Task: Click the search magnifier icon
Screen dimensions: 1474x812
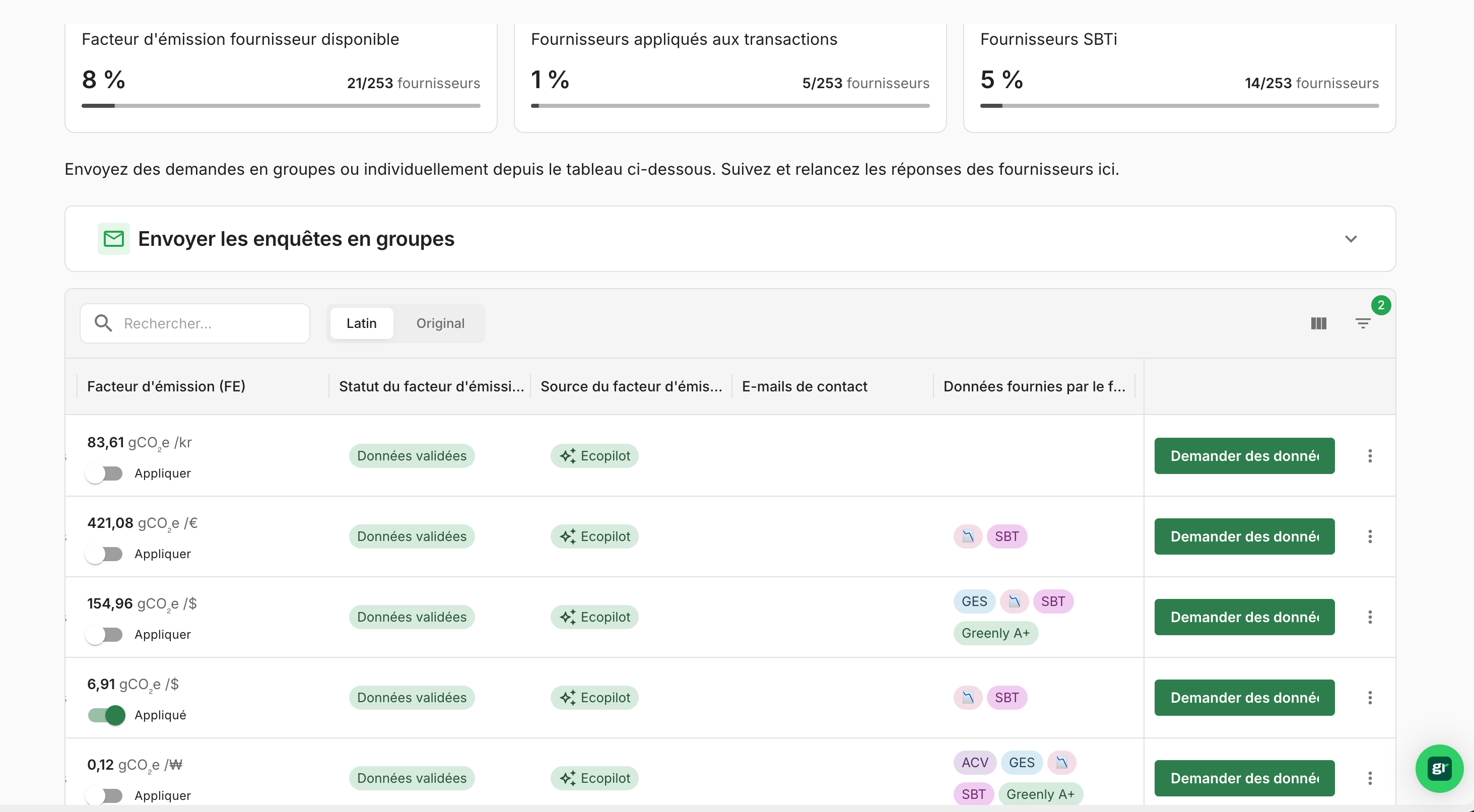Action: coord(103,323)
